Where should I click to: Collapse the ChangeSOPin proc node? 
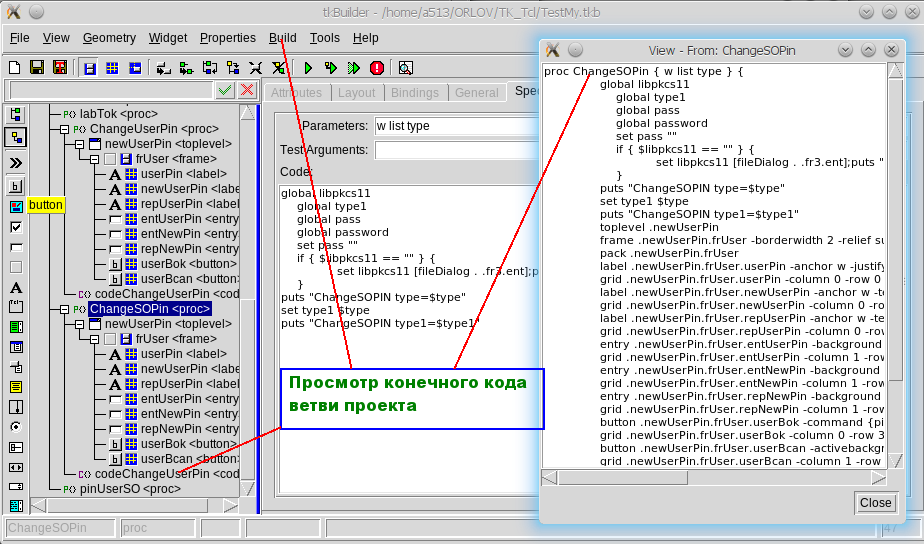click(65, 309)
